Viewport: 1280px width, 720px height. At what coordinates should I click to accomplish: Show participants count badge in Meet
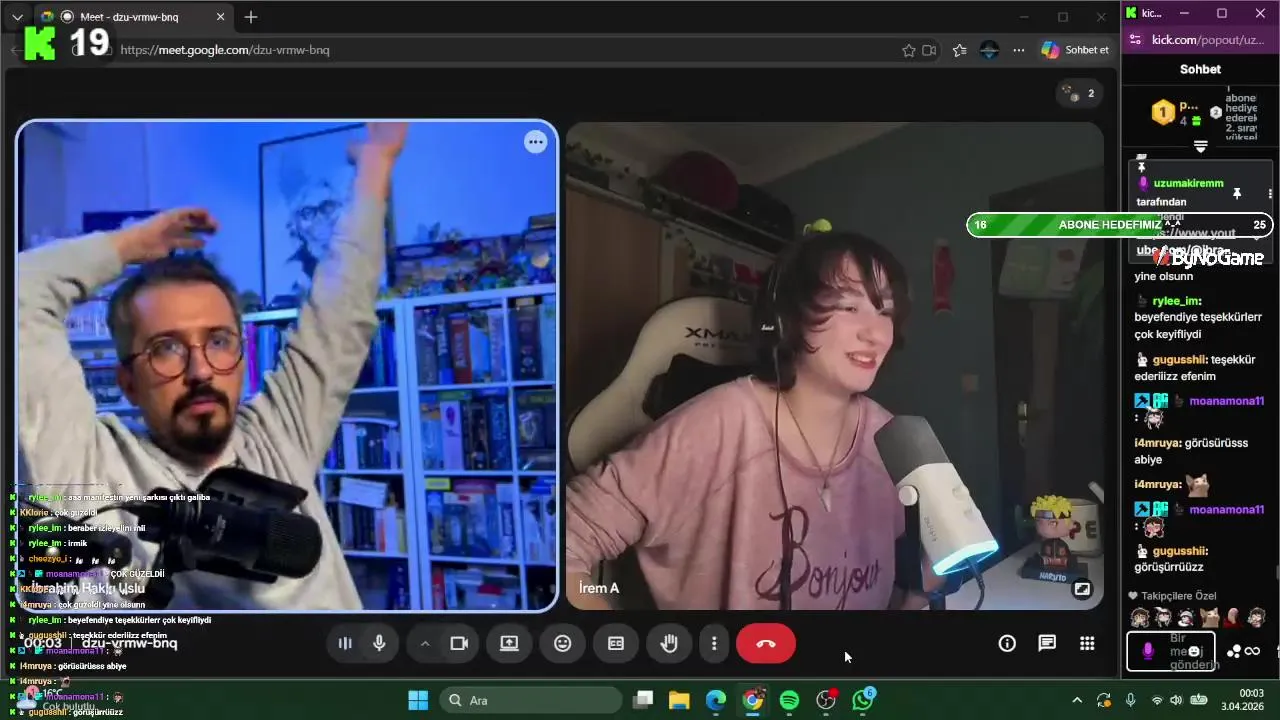tap(1080, 93)
